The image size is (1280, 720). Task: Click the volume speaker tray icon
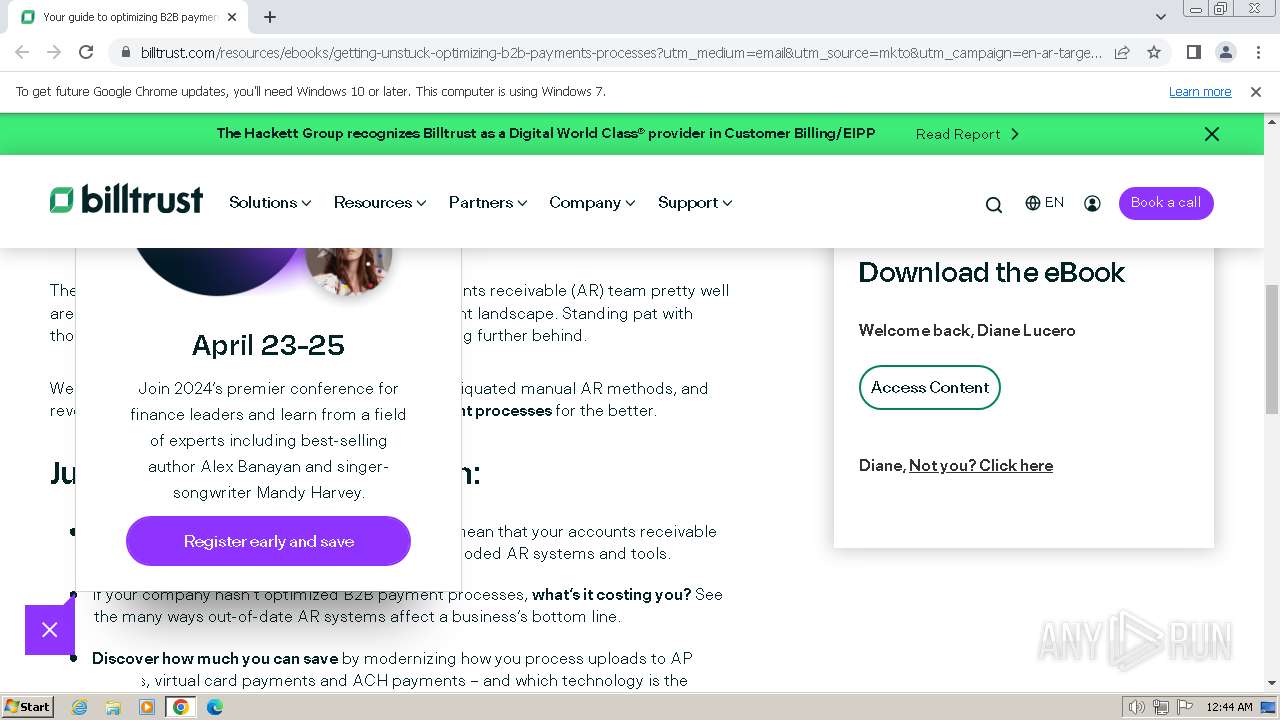coord(1137,707)
